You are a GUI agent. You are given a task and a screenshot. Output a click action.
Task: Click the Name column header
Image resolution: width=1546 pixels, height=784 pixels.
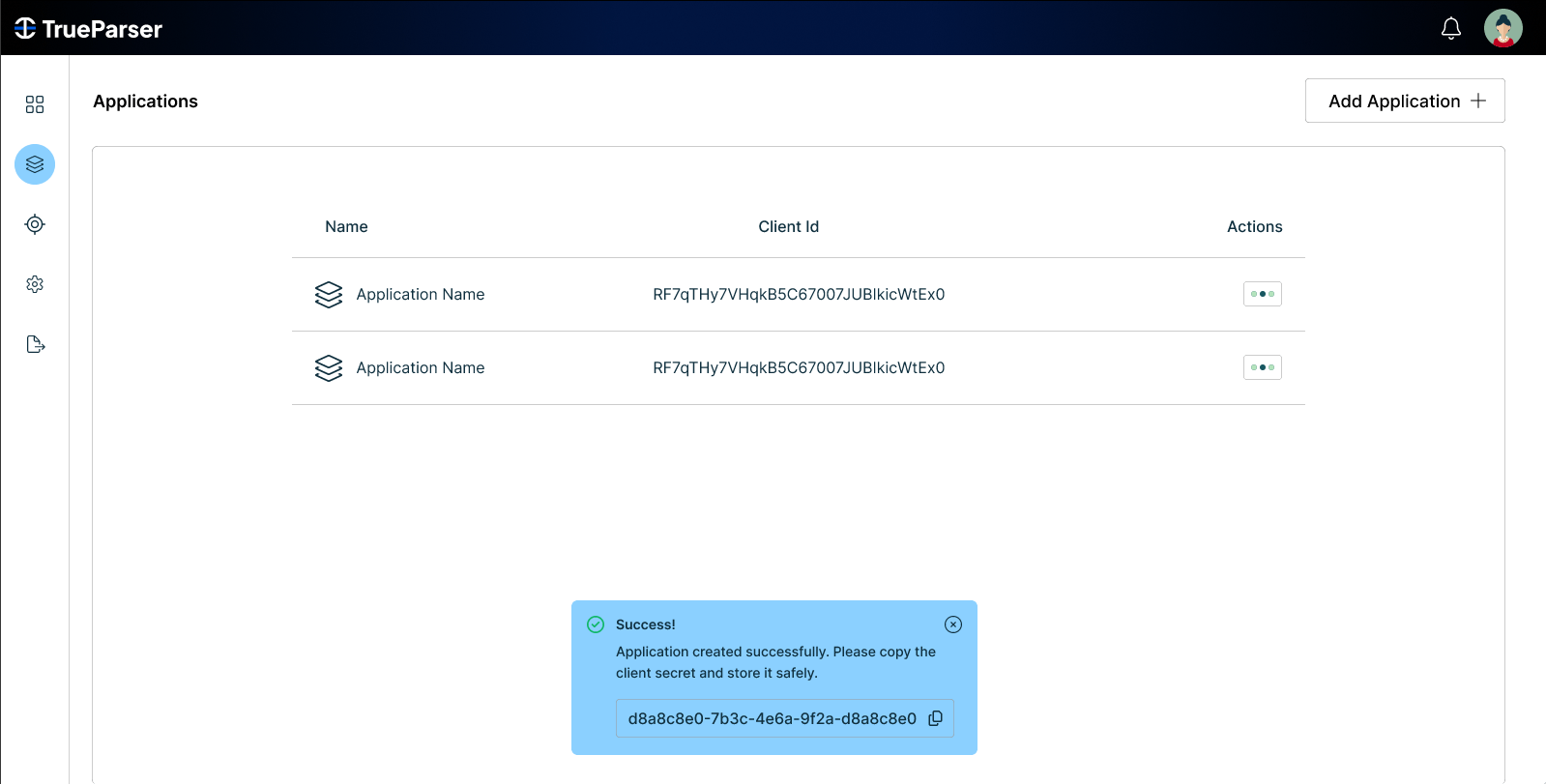coord(346,226)
